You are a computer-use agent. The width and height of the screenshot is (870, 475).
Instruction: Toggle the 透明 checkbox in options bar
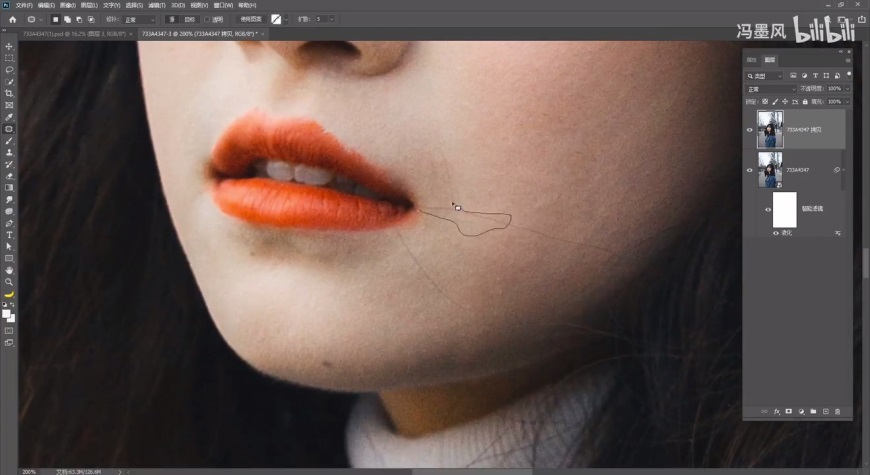[207, 19]
